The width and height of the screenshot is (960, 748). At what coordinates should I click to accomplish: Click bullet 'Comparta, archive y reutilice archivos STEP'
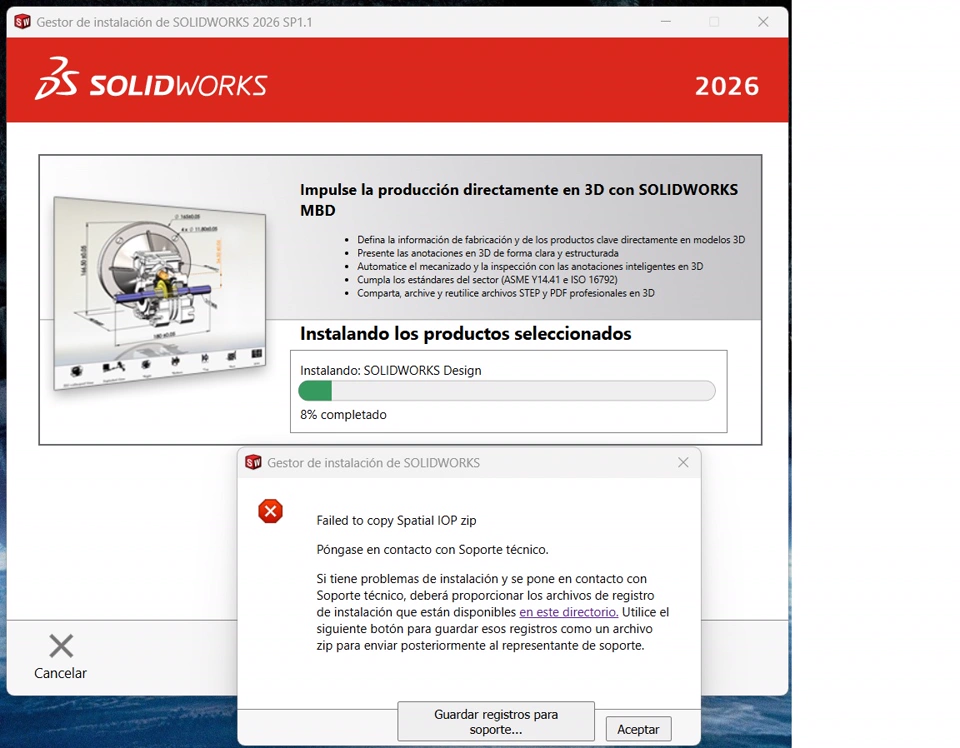[x=506, y=293]
